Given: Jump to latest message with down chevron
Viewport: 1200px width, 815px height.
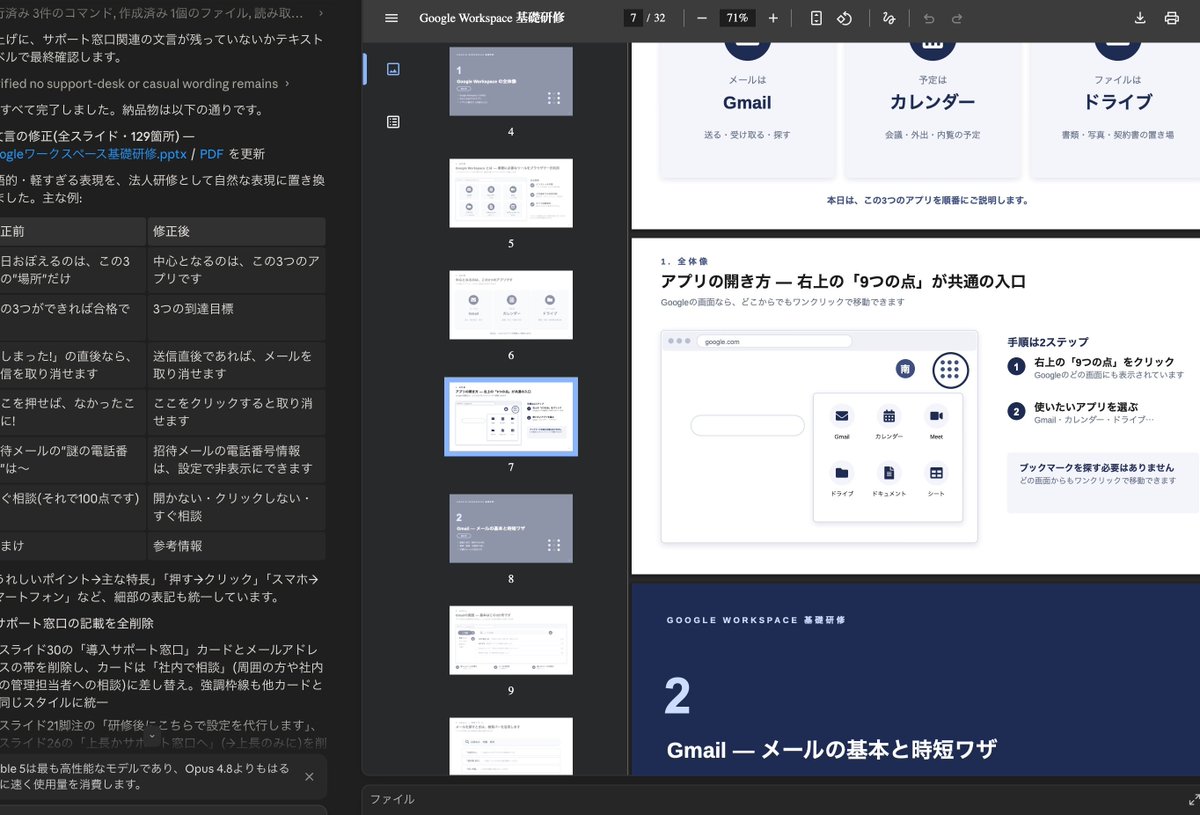Looking at the screenshot, I should [152, 736].
